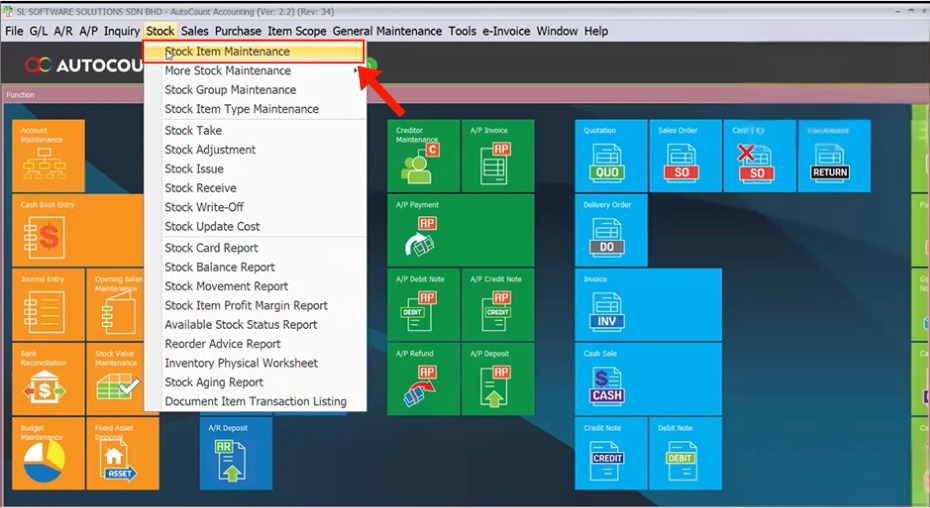Choose Stock Adjustment from menu

(255, 150)
